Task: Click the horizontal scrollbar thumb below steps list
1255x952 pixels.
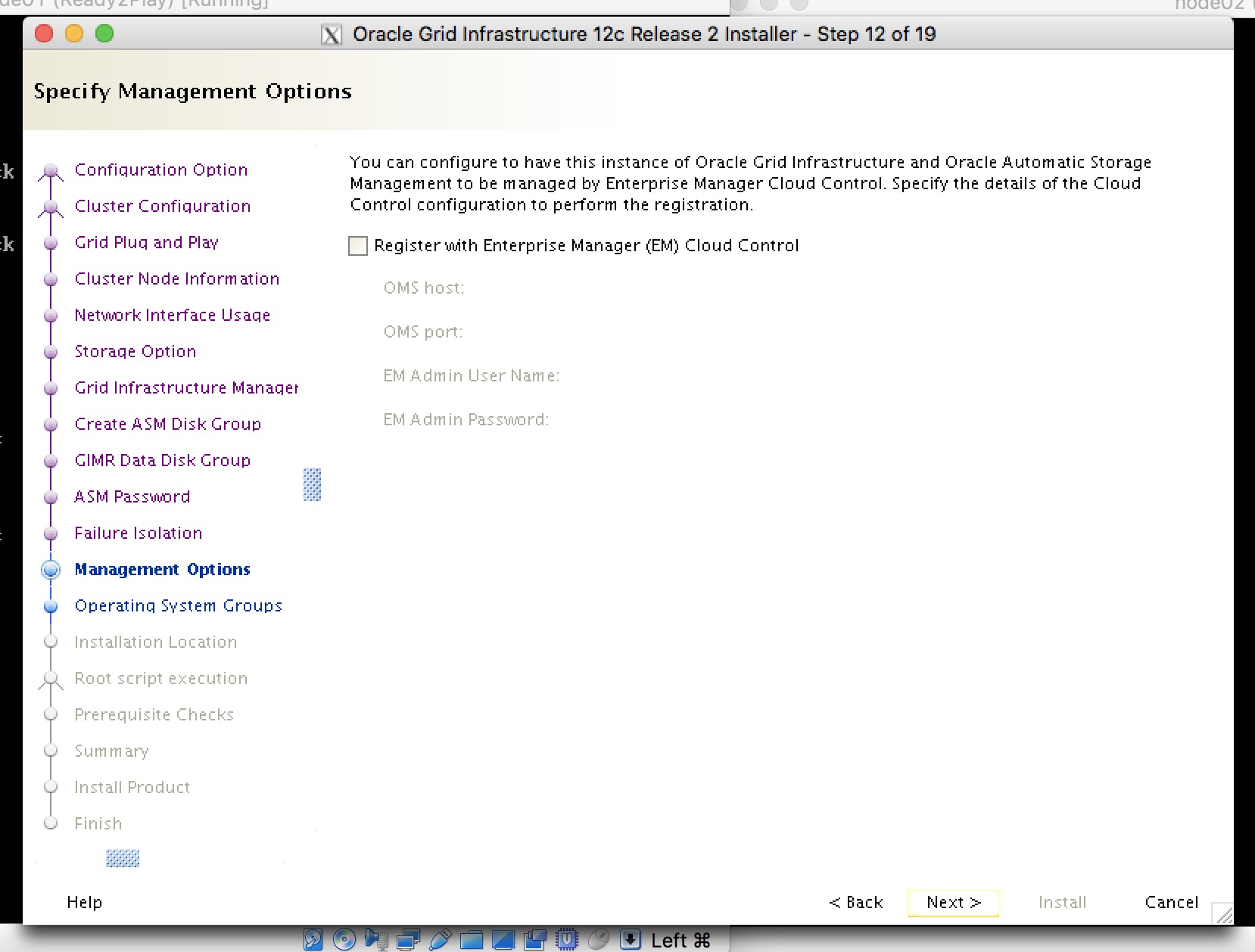Action: tap(123, 858)
